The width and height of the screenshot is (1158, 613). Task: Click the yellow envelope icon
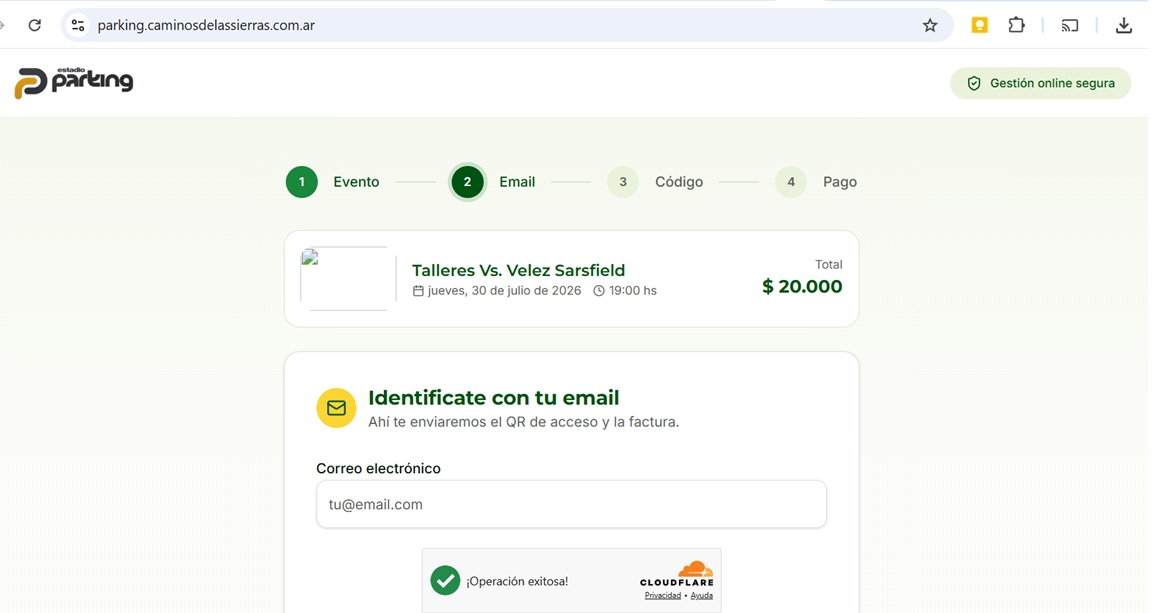(x=336, y=408)
